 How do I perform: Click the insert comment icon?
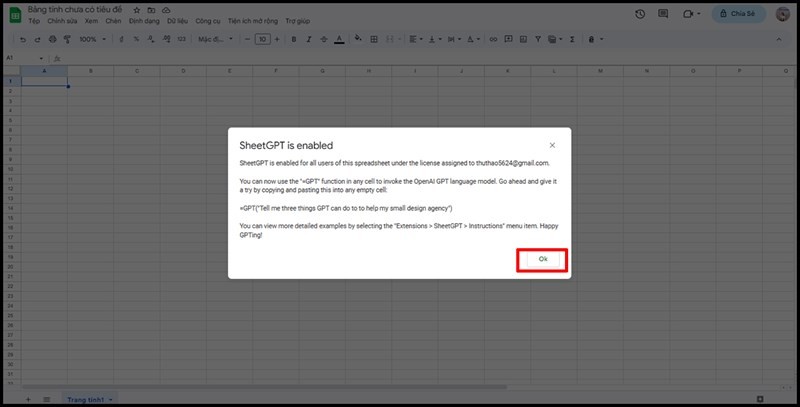coord(508,39)
